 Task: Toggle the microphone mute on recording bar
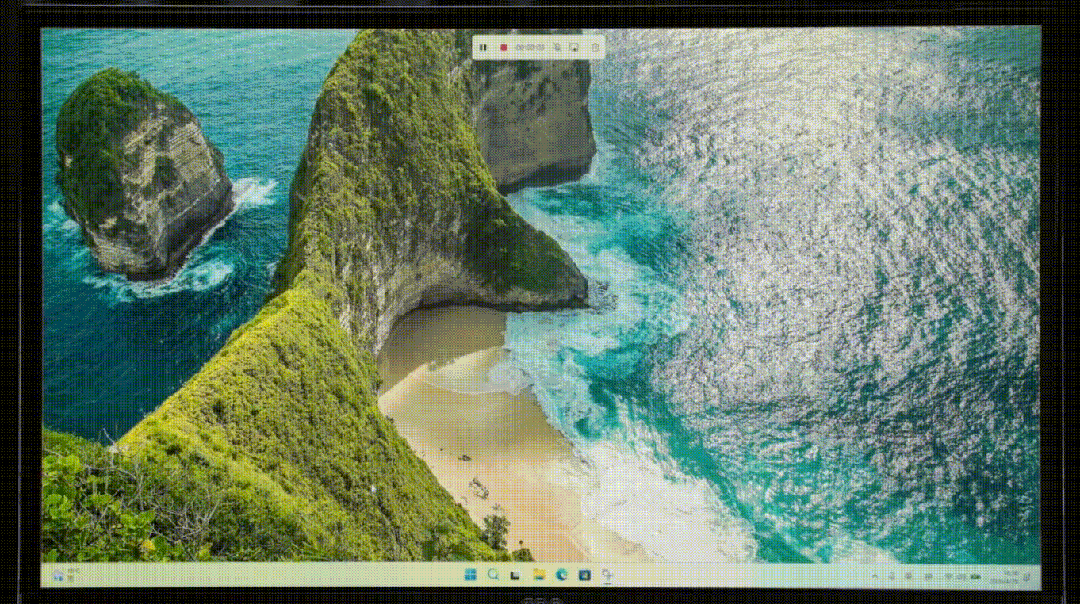click(557, 48)
